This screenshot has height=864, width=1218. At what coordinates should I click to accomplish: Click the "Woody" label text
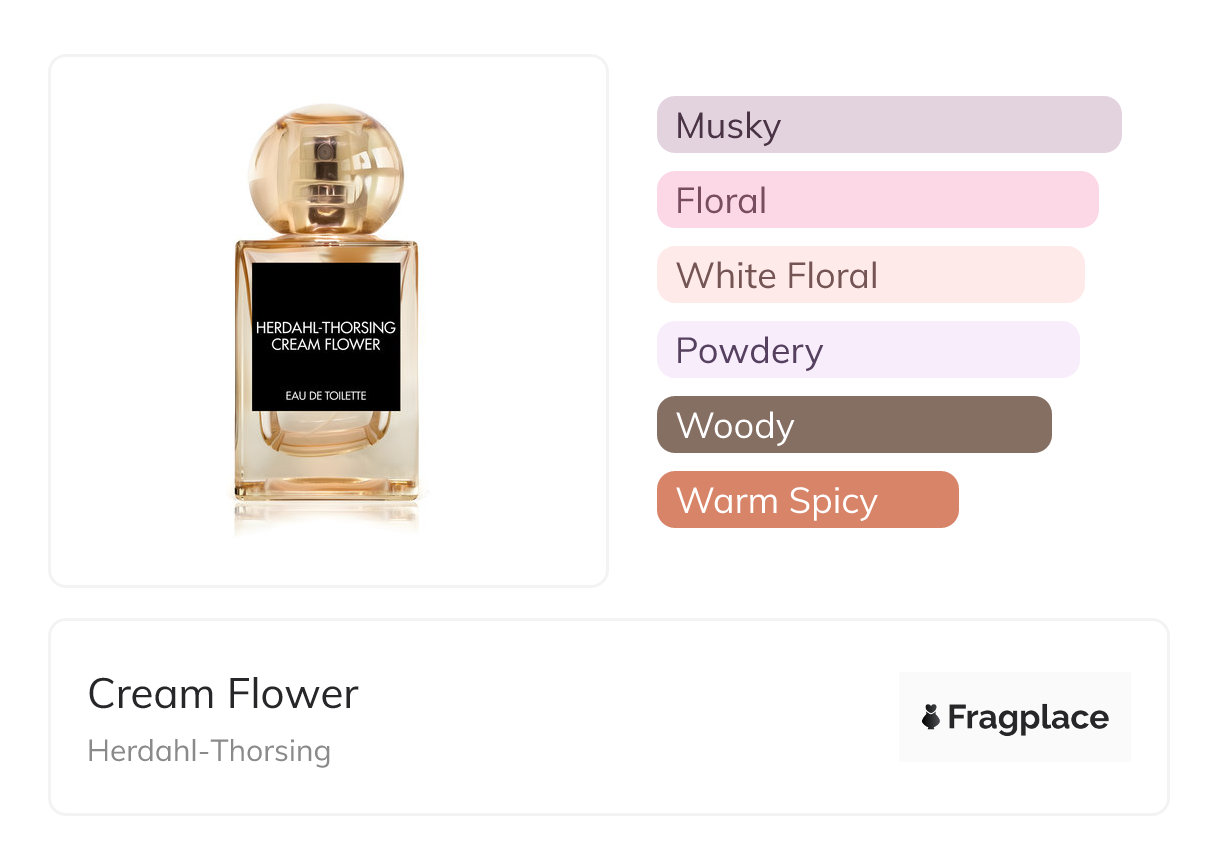point(735,426)
